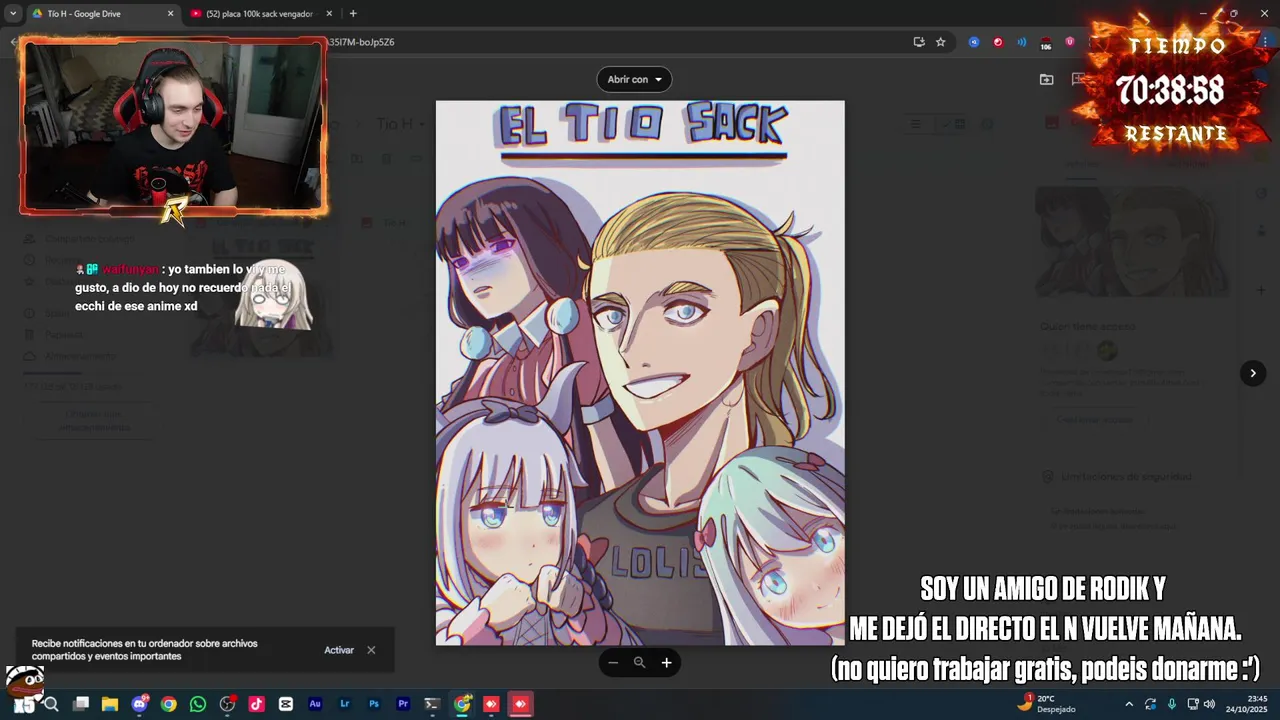This screenshot has height=720, width=1280.
Task: Launch Adobe Lightroom from the taskbar
Action: 345,704
